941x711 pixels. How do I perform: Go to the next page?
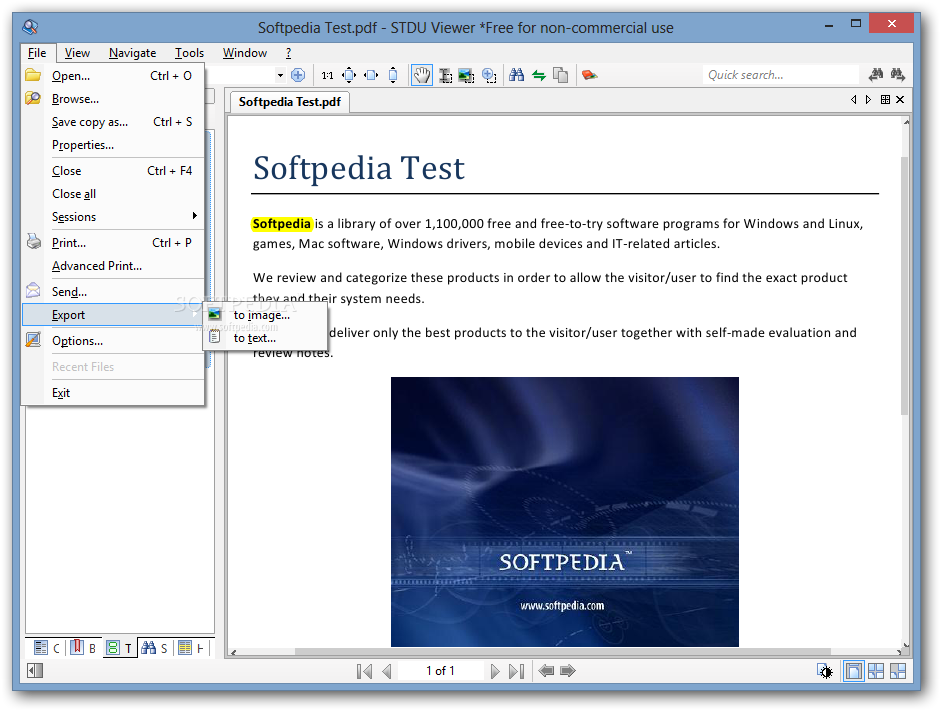point(495,671)
